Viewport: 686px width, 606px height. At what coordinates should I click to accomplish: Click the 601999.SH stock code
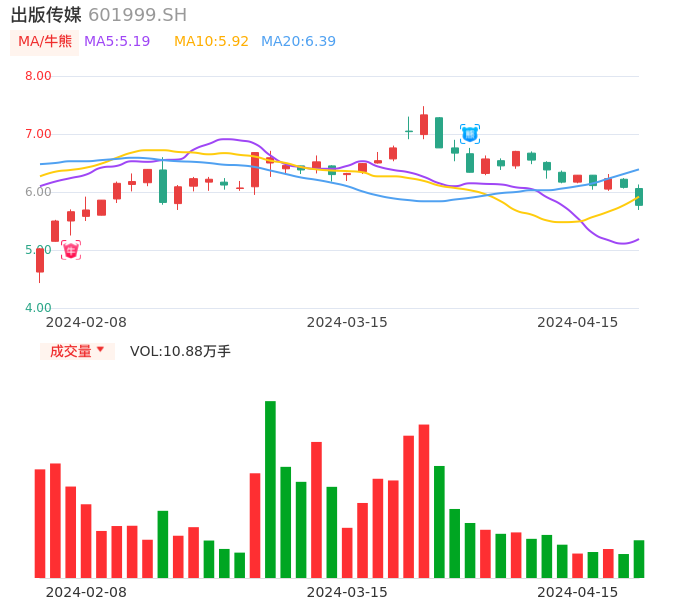137,15
